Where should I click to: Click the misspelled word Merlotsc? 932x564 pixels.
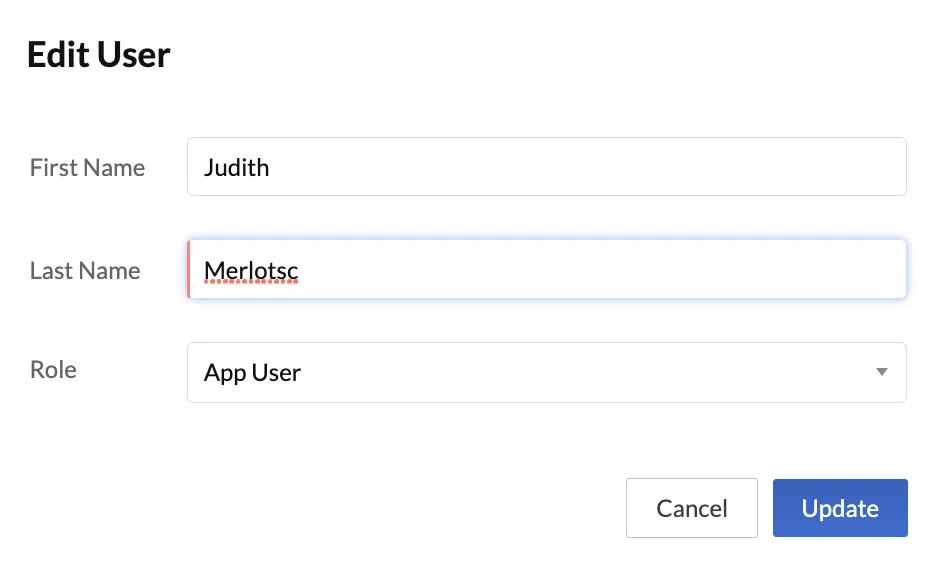pos(251,271)
